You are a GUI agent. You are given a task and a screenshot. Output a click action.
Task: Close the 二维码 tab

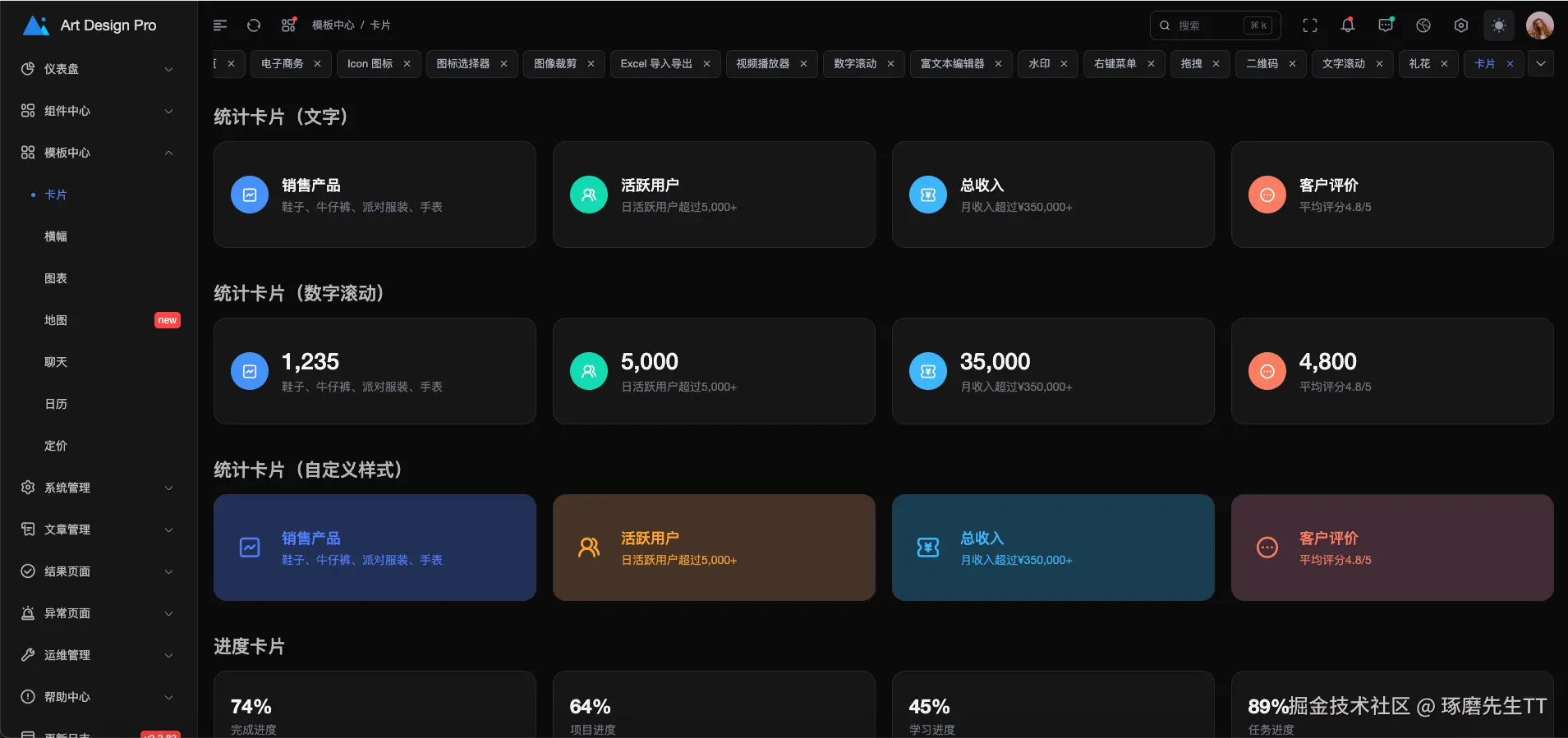click(x=1292, y=64)
